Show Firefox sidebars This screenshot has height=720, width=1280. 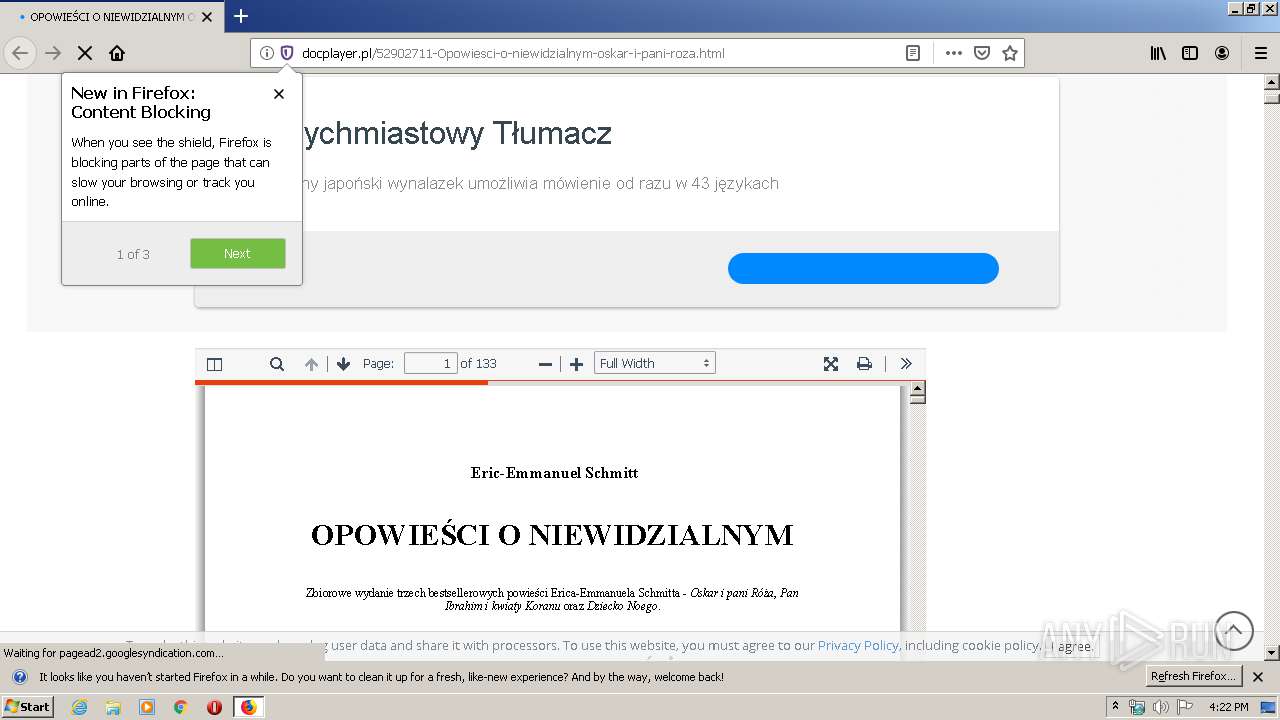point(1190,53)
